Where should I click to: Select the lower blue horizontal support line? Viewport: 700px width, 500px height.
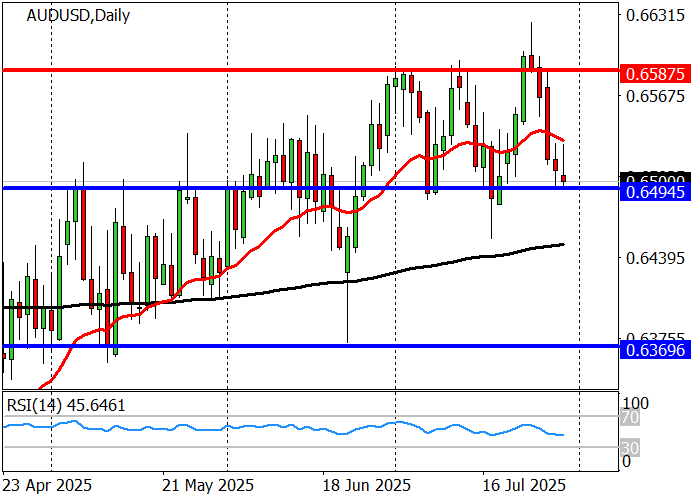tap(311, 346)
